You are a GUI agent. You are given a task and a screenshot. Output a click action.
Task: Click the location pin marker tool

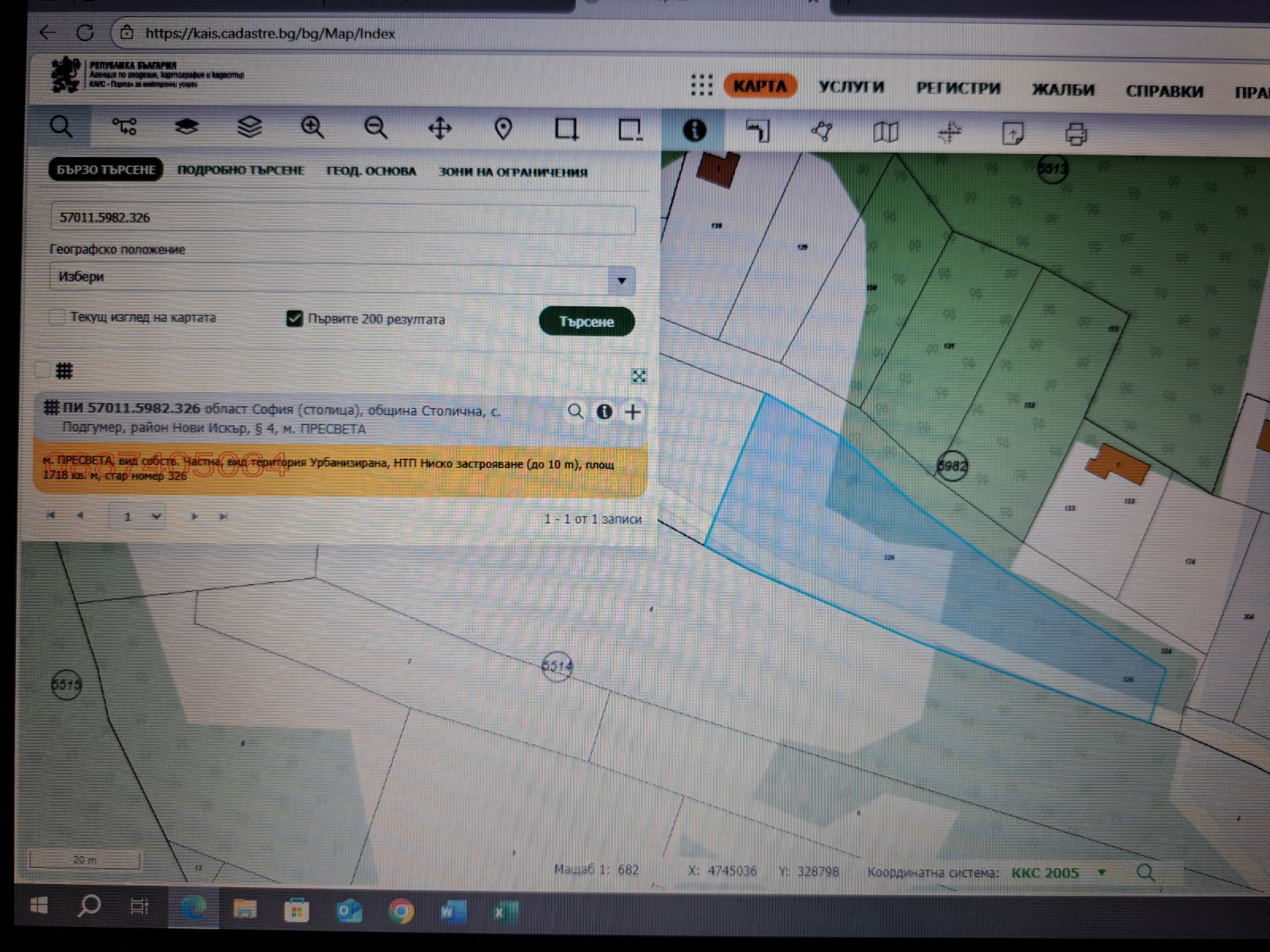pos(503,129)
